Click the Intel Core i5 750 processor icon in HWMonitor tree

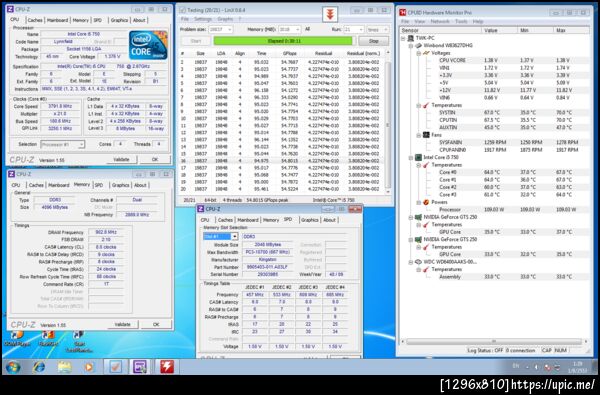click(419, 157)
